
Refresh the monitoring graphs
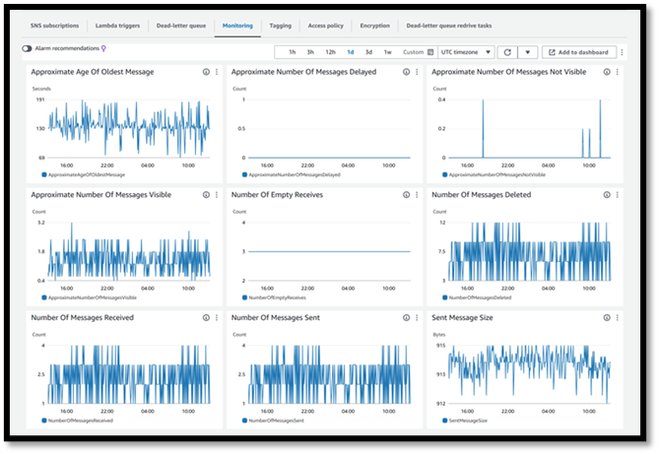pyautogui.click(x=507, y=52)
